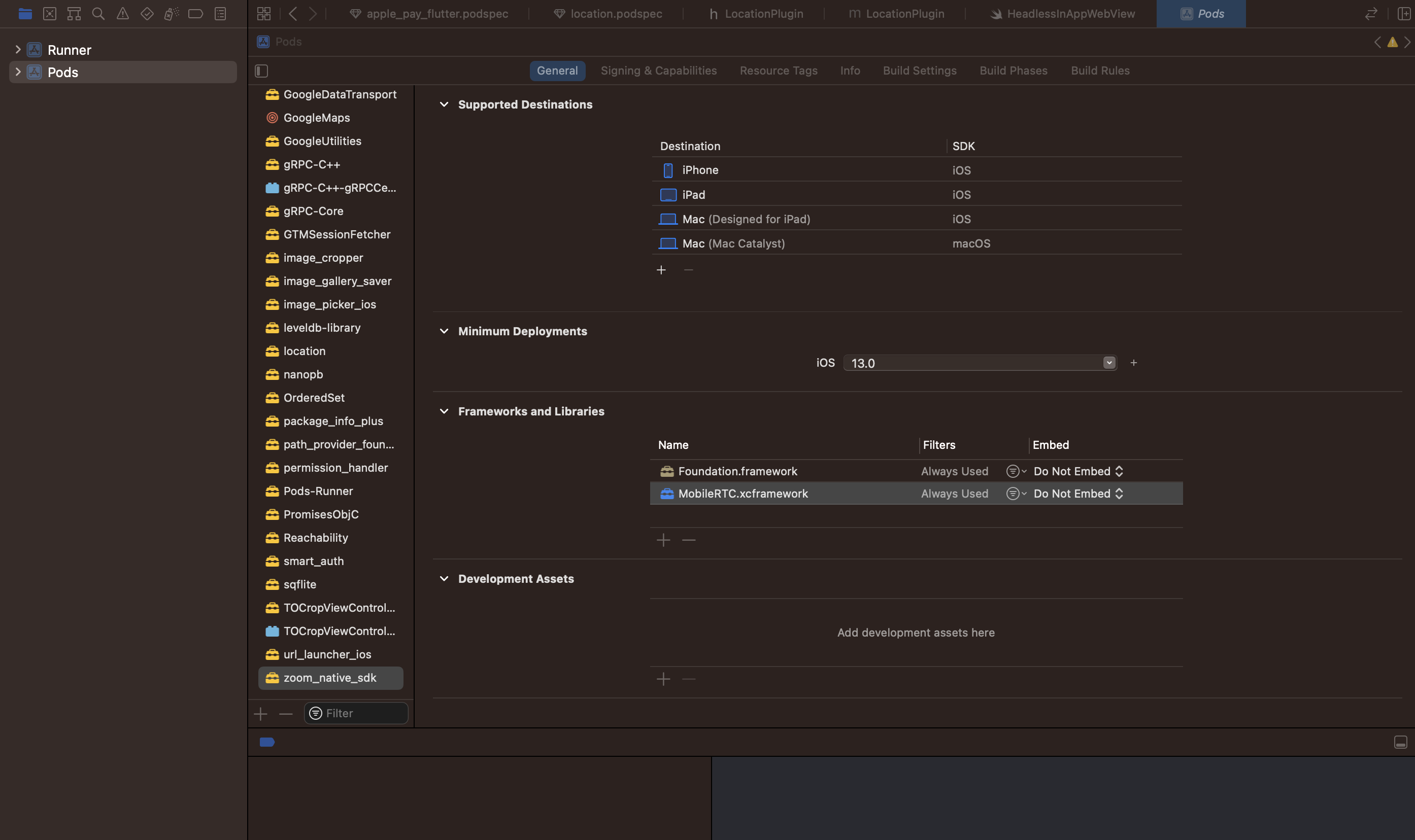The image size is (1415, 840).
Task: Expand the Runner project tree item
Action: click(x=18, y=50)
